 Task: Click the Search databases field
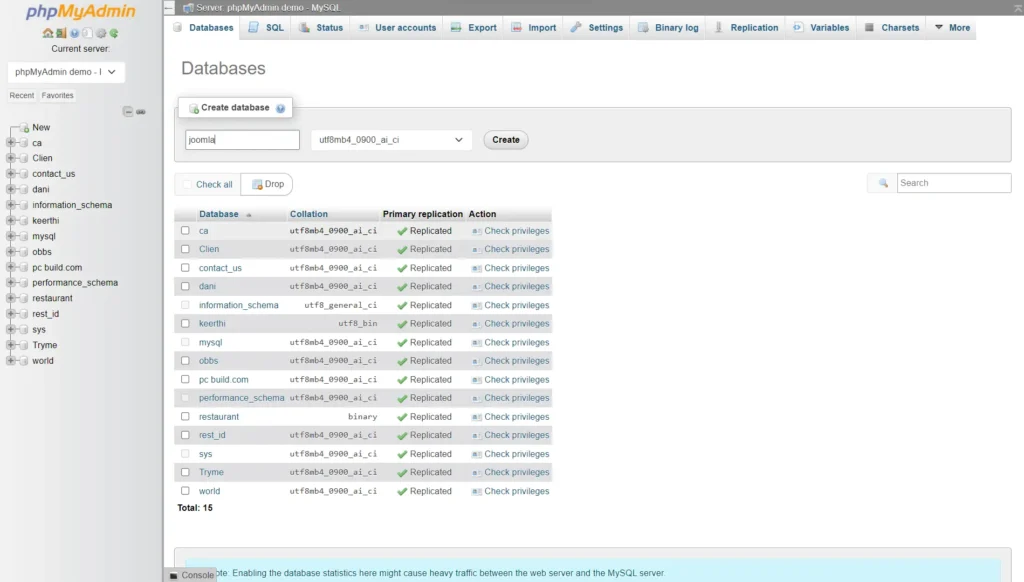953,183
